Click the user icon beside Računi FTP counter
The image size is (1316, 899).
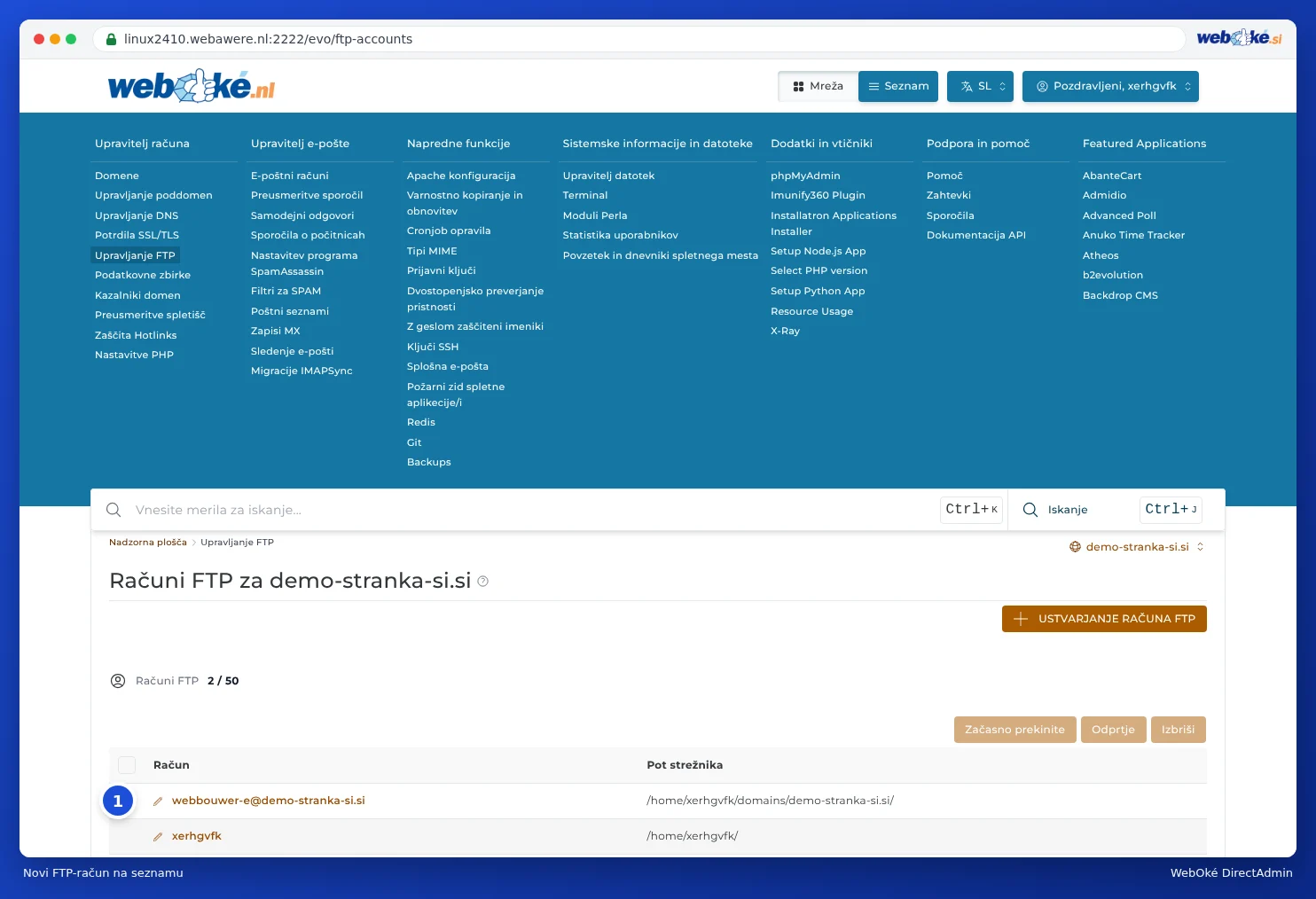pyautogui.click(x=118, y=681)
